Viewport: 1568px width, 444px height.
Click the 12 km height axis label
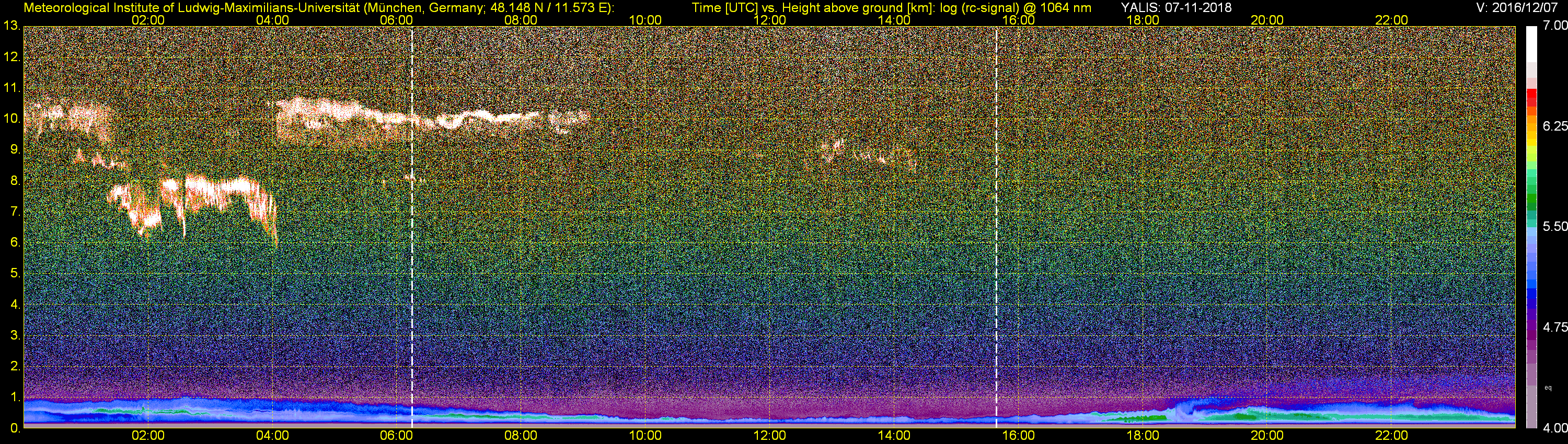tap(11, 57)
